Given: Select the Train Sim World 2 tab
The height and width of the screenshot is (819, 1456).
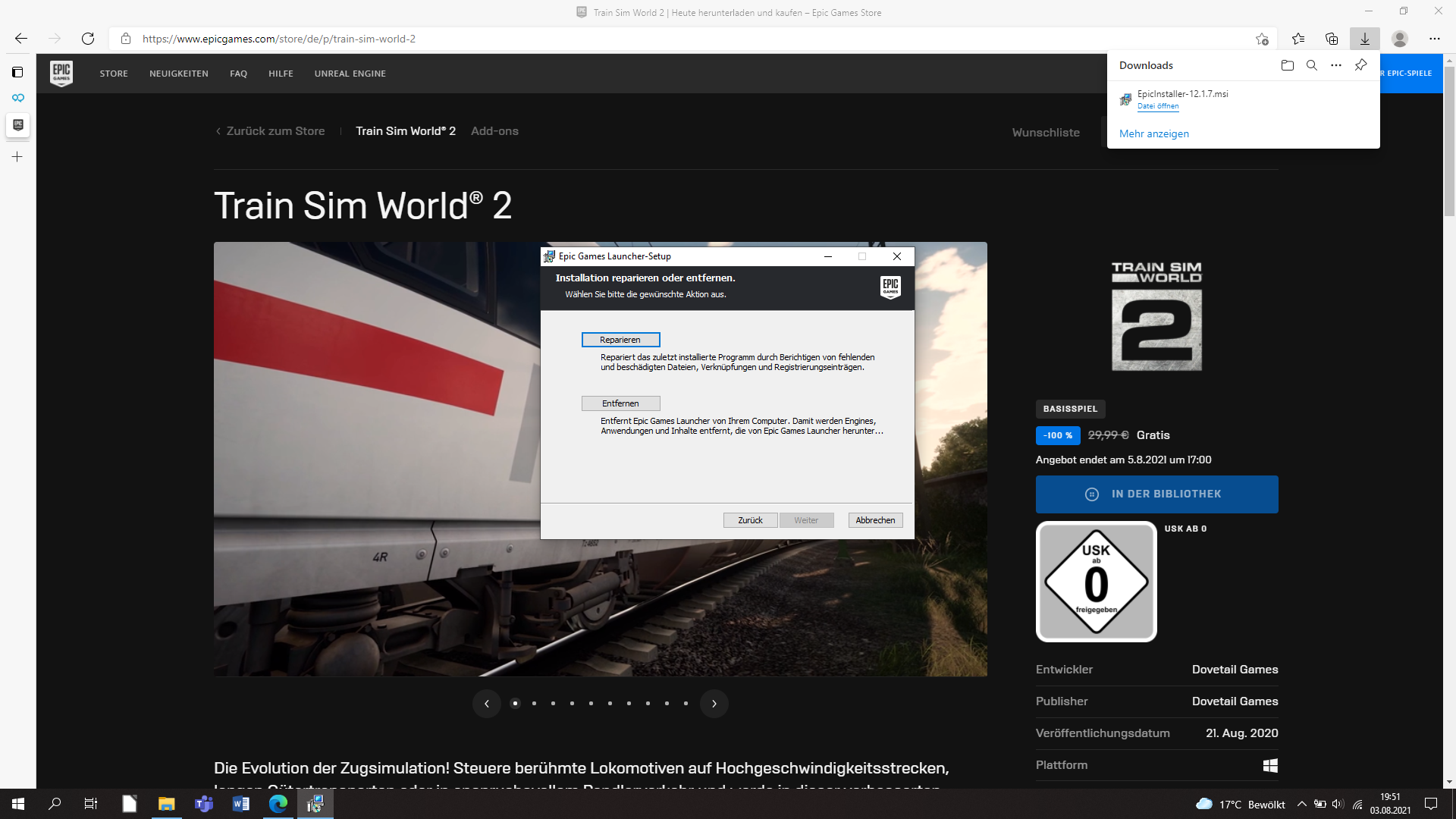Looking at the screenshot, I should tap(406, 131).
